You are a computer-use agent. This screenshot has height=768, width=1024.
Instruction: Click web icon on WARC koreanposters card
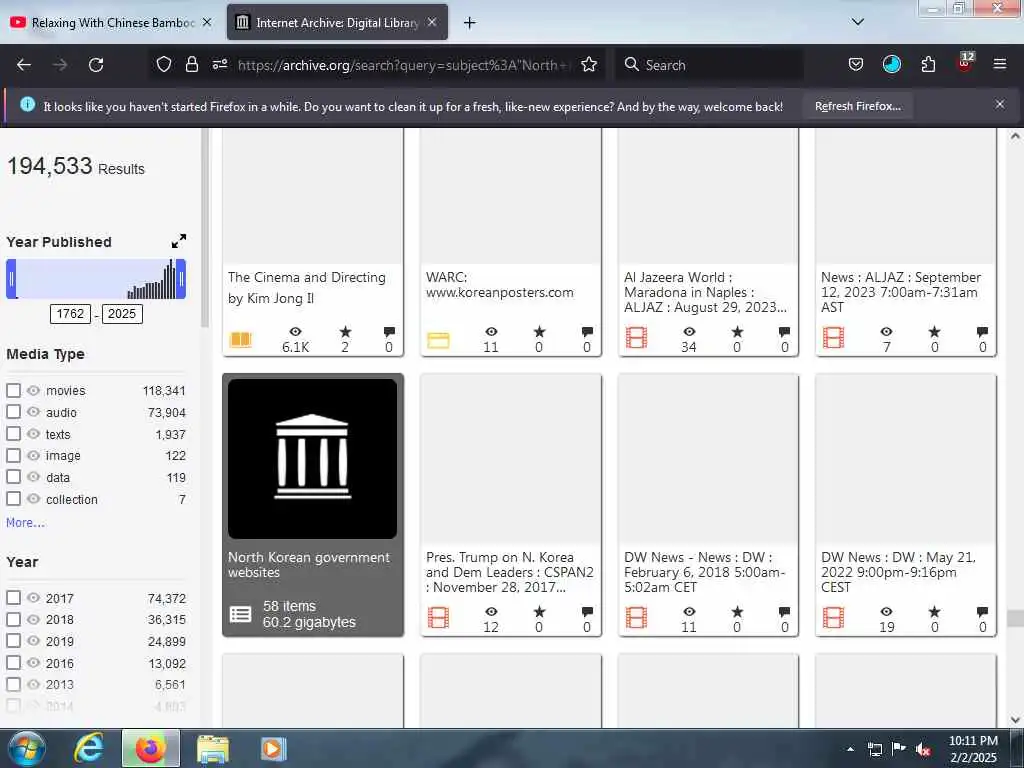click(438, 340)
